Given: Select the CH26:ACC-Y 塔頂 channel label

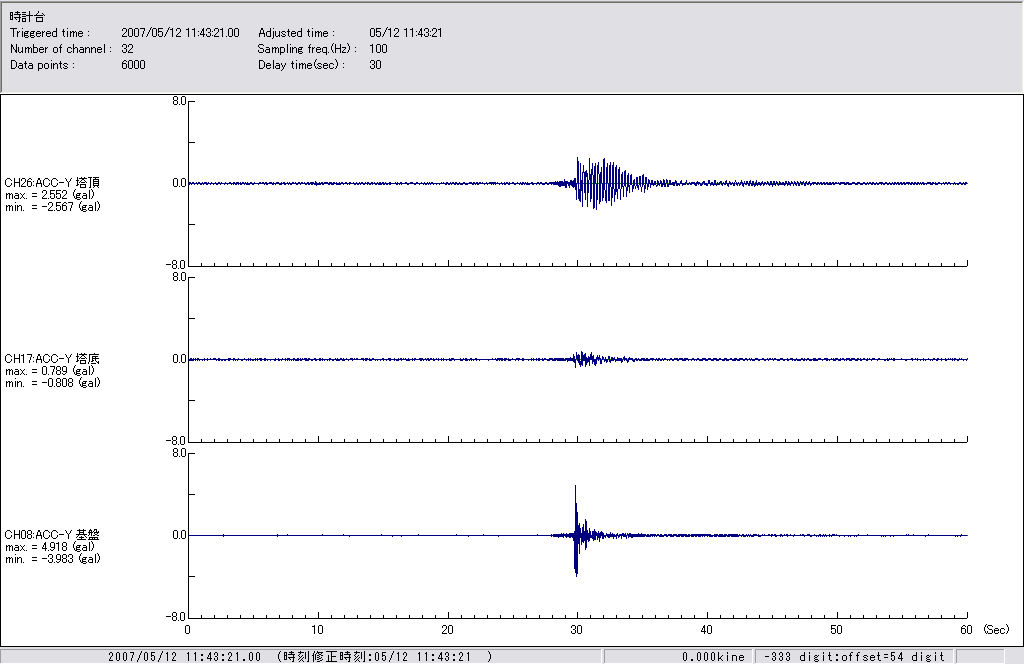Looking at the screenshot, I should pyautogui.click(x=52, y=182).
